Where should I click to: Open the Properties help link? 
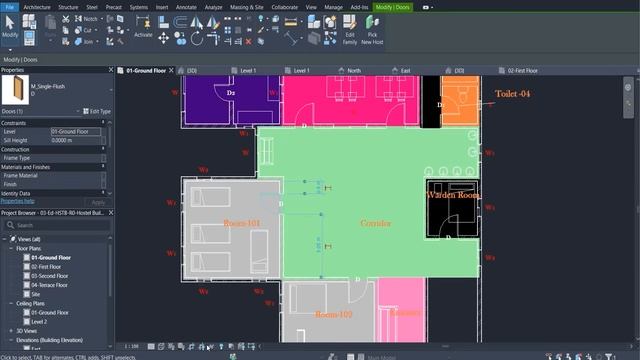pyautogui.click(x=18, y=201)
